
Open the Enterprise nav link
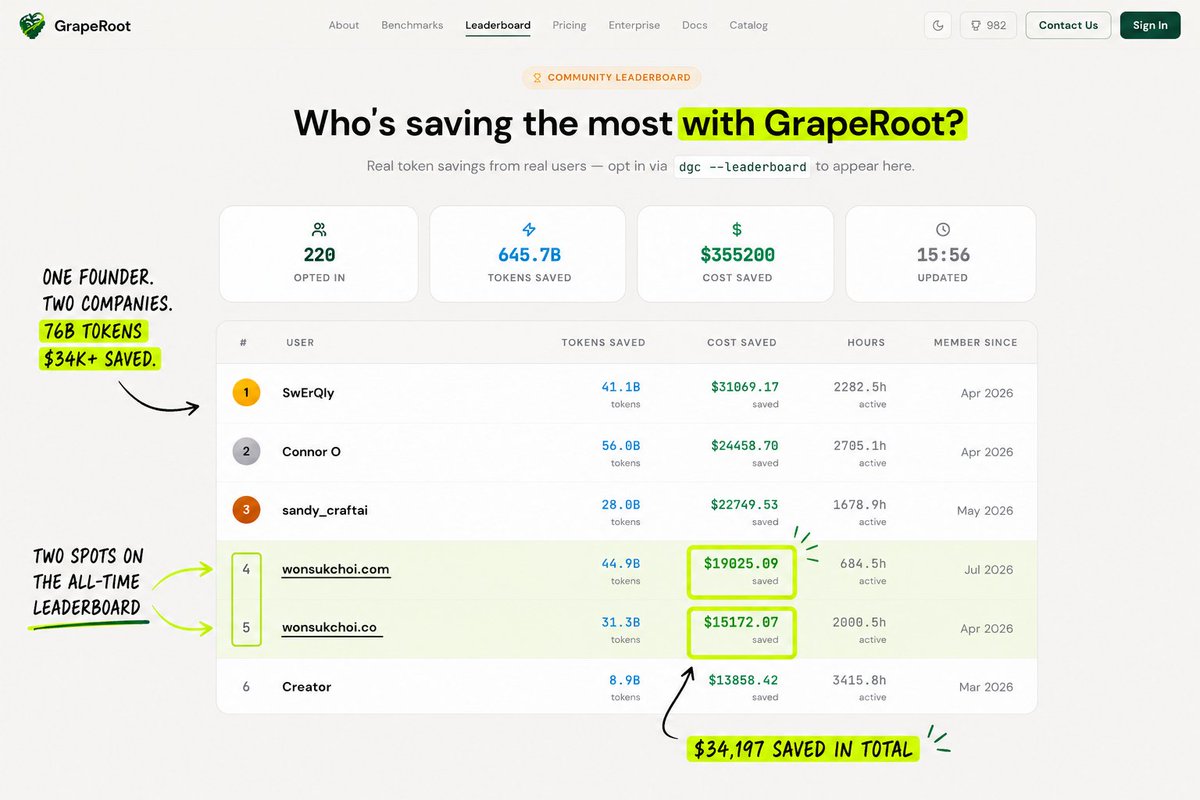pyautogui.click(x=634, y=25)
